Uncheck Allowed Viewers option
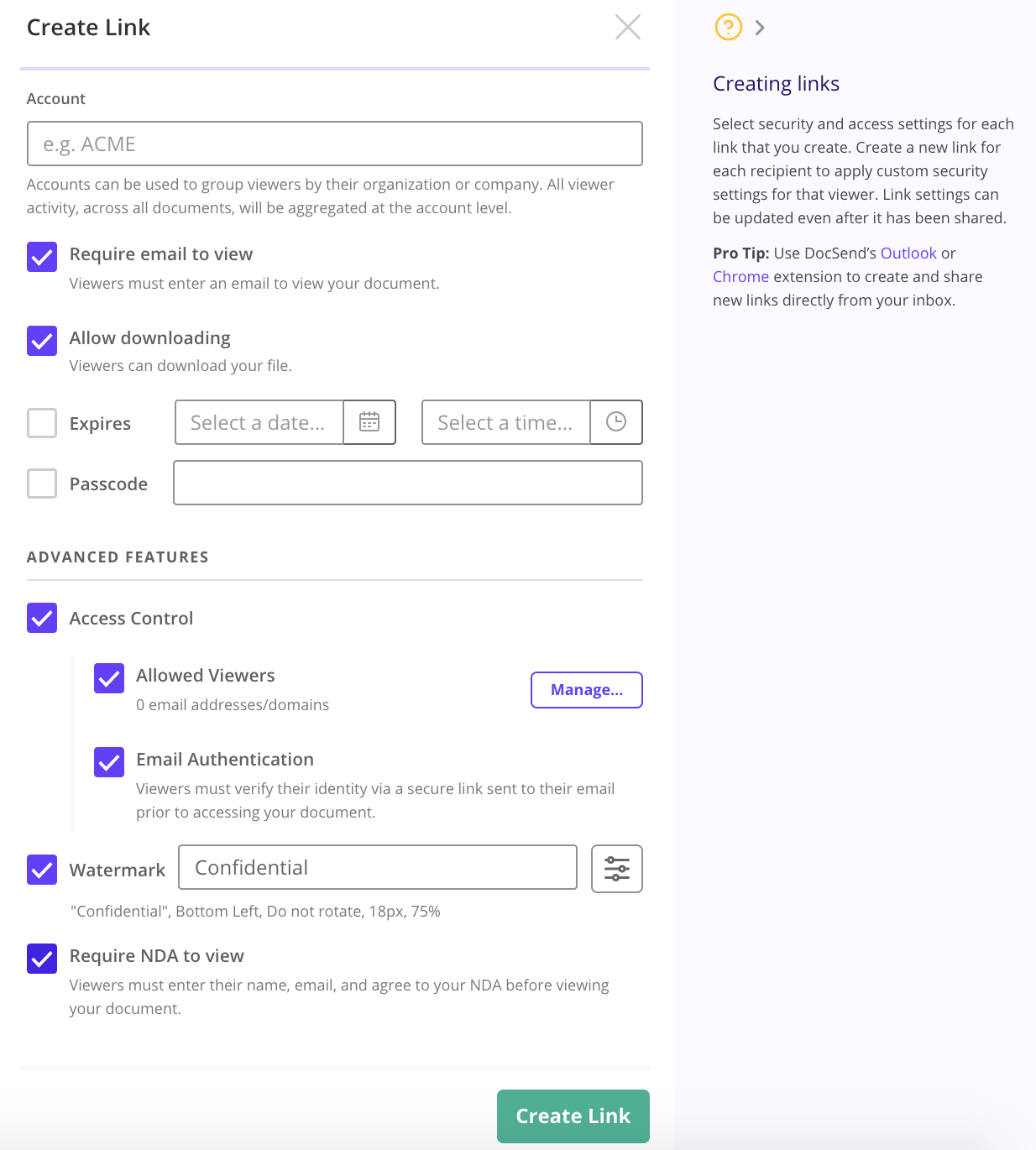 109,678
